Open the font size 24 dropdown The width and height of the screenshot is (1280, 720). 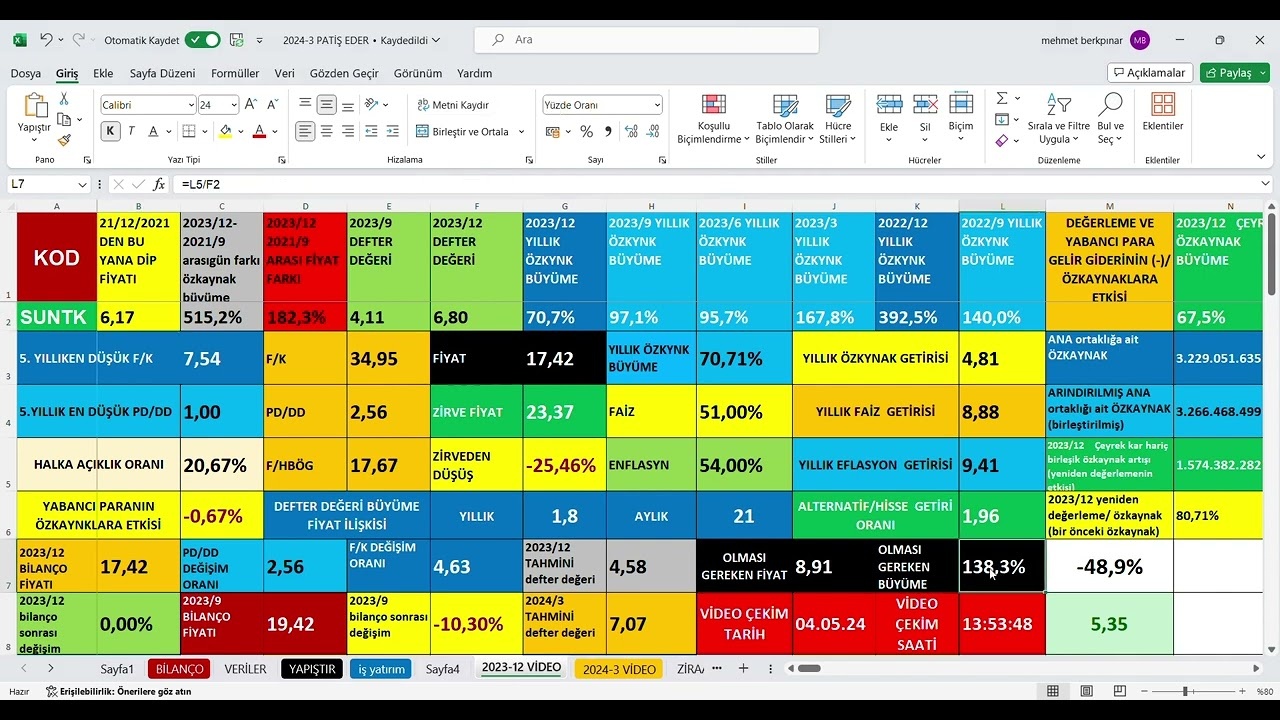(234, 105)
